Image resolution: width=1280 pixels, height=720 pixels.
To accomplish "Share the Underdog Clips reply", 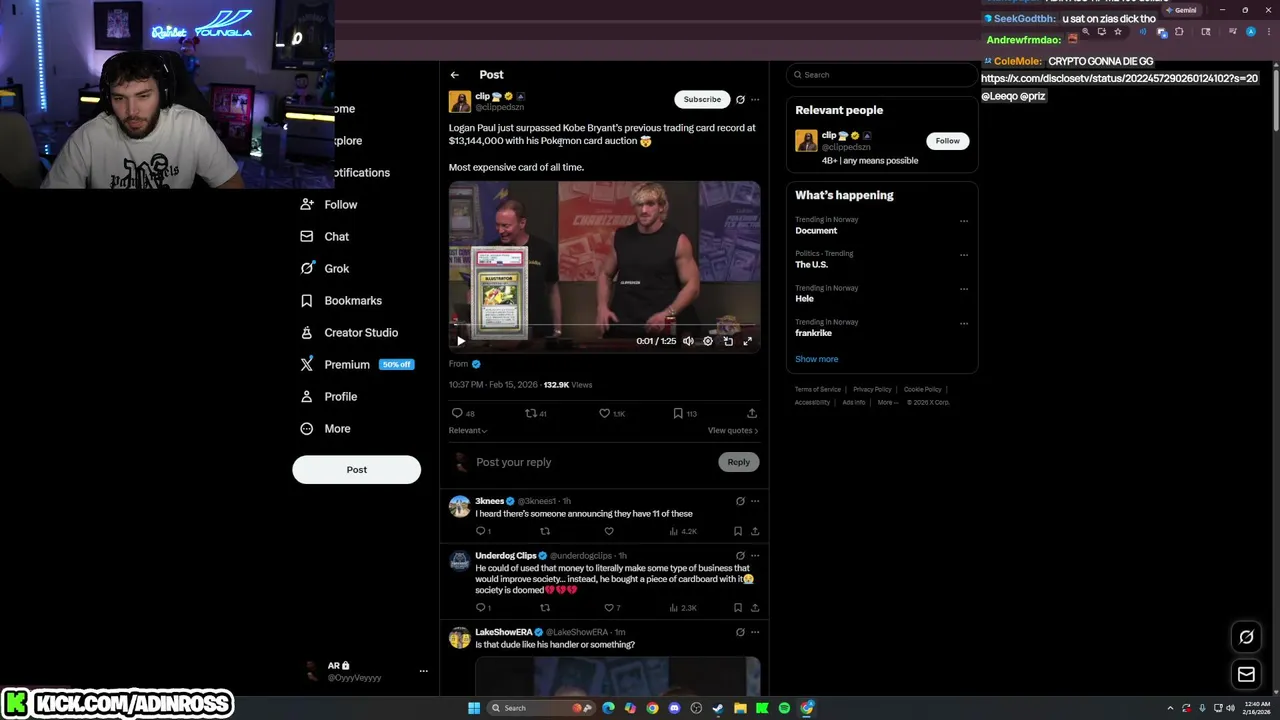I will coord(755,607).
